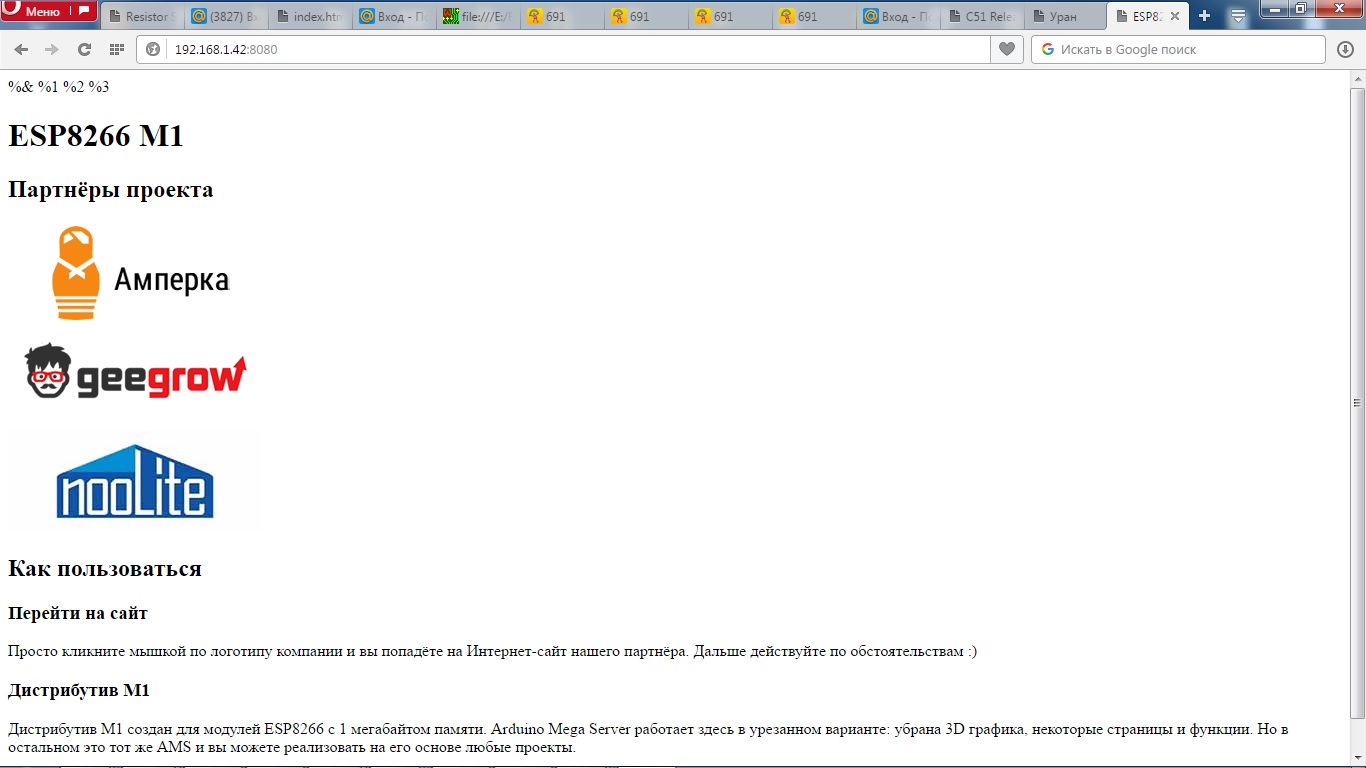This screenshot has width=1366, height=768.
Task: Reload the current page
Action: pos(84,49)
